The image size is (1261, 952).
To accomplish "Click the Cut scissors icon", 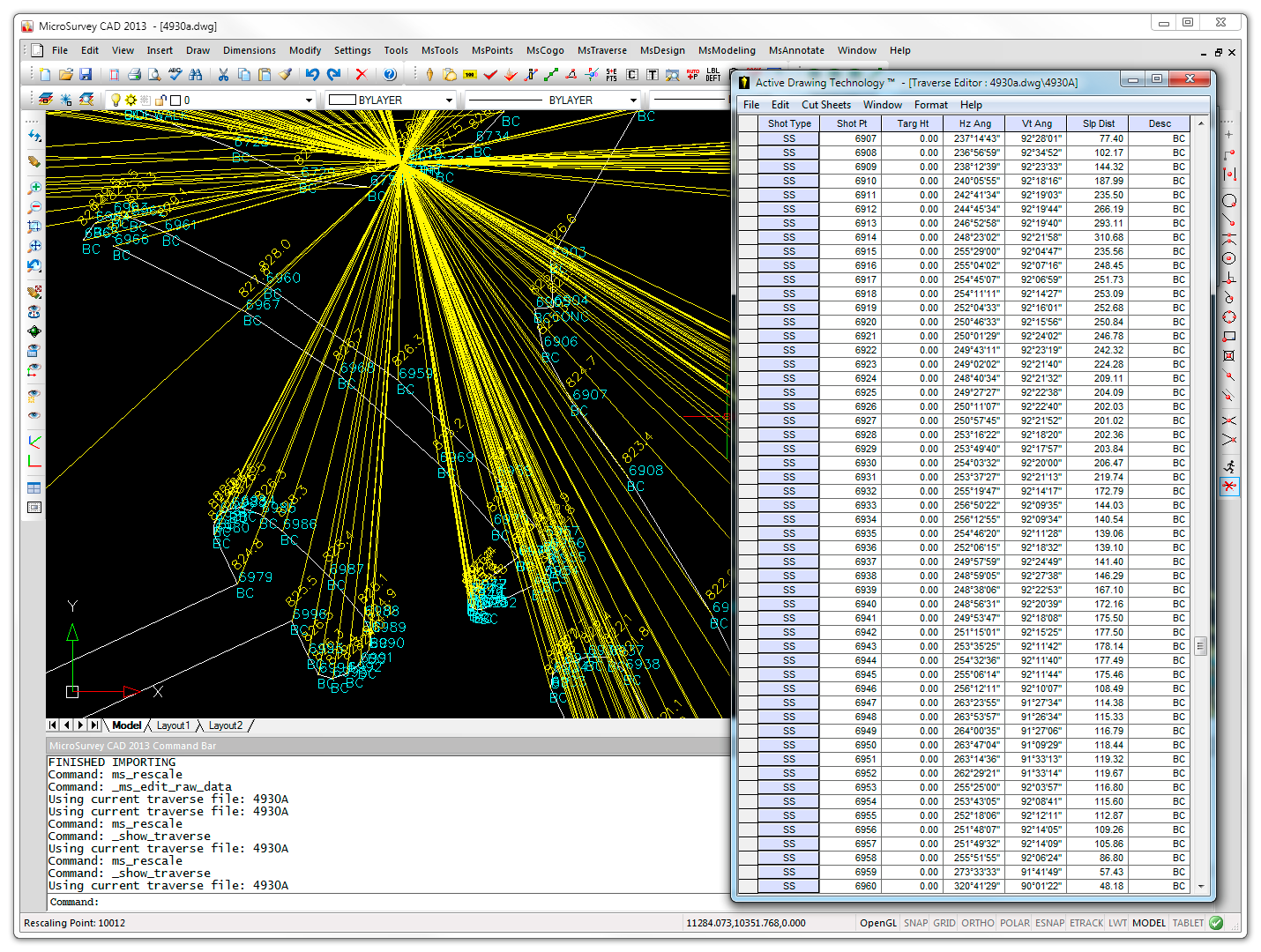I will pos(224,75).
